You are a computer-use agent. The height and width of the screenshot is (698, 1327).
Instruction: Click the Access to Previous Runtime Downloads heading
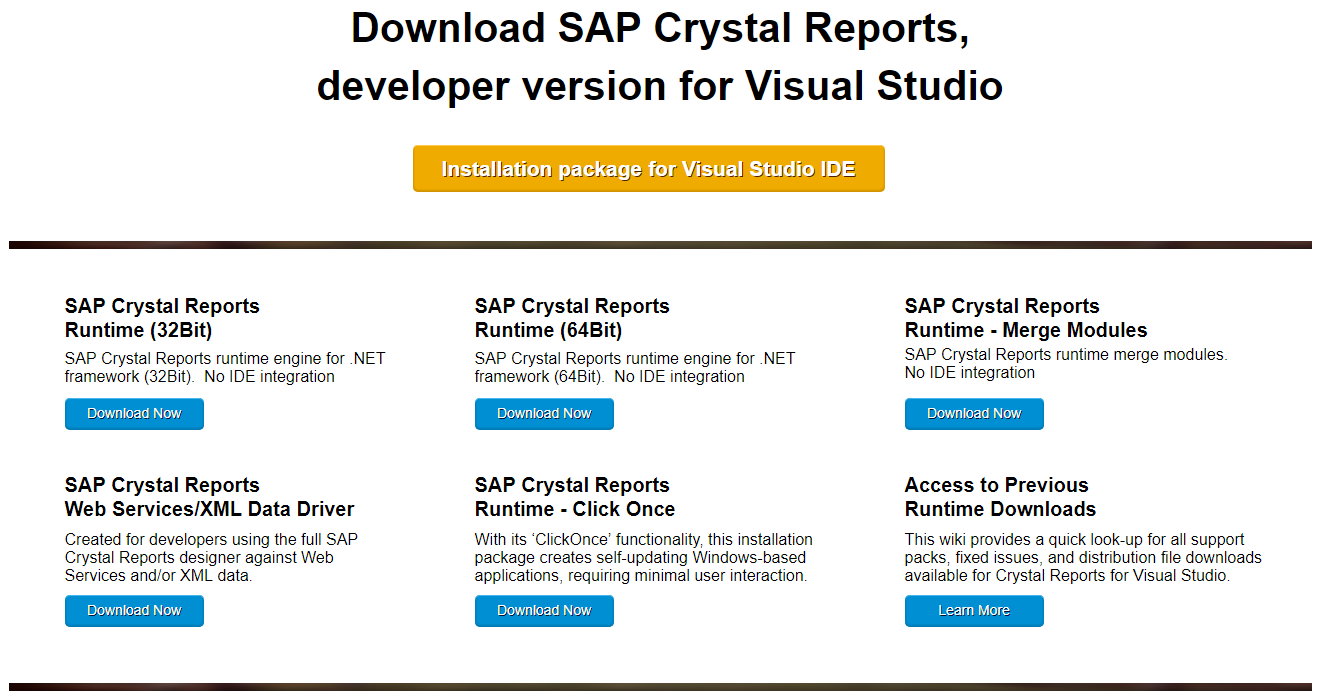coord(1000,497)
